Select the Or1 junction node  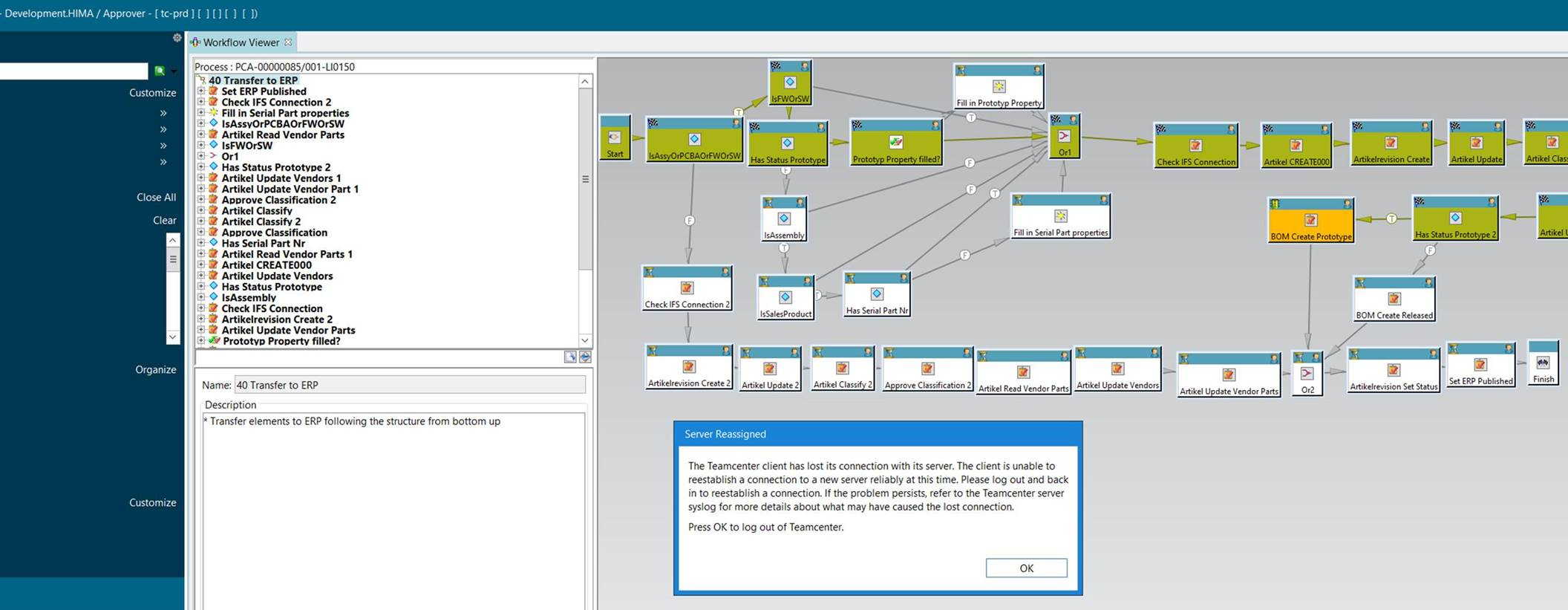pos(1064,137)
